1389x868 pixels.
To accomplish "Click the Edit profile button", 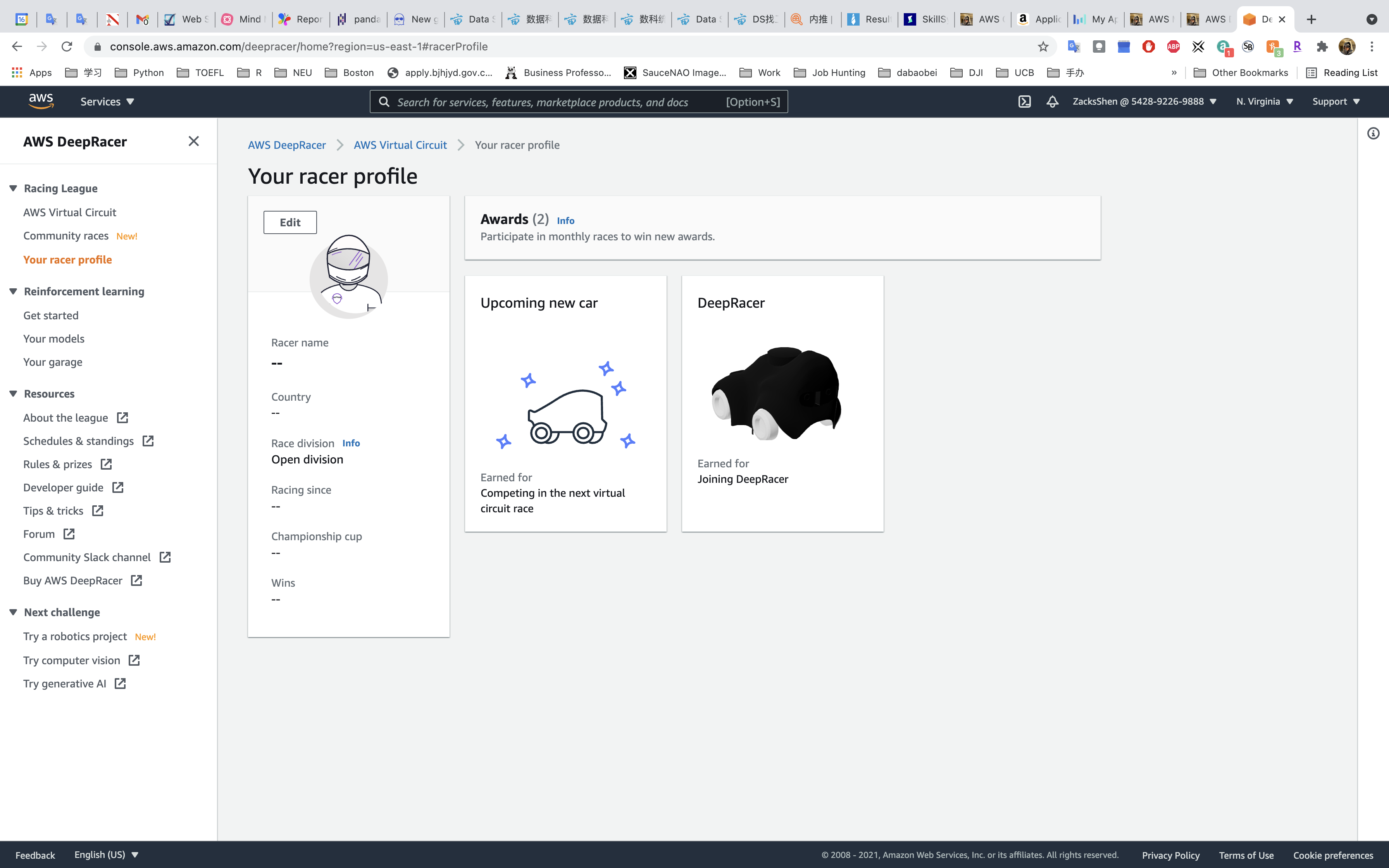I will click(x=290, y=222).
